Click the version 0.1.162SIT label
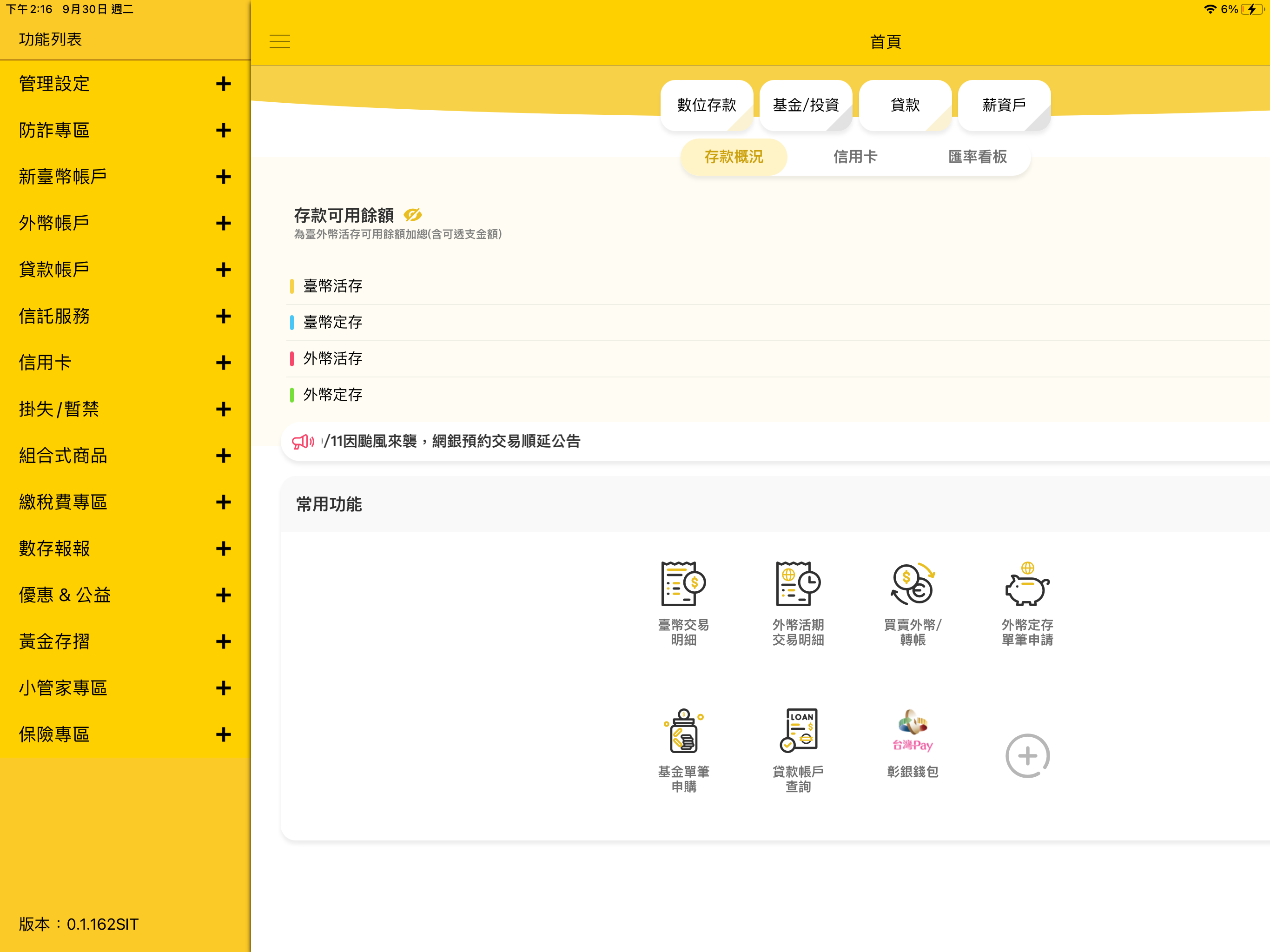1270x952 pixels. pos(79,924)
